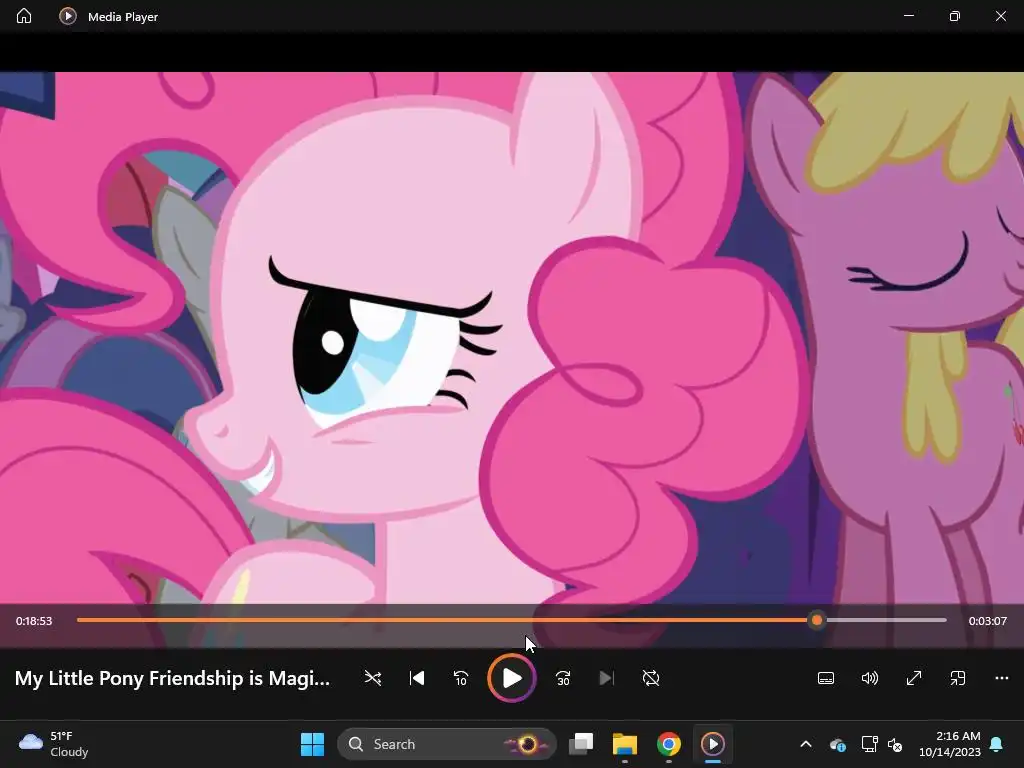Open subtitles and captions menu
Screen dimensions: 1024x768
tap(826, 678)
